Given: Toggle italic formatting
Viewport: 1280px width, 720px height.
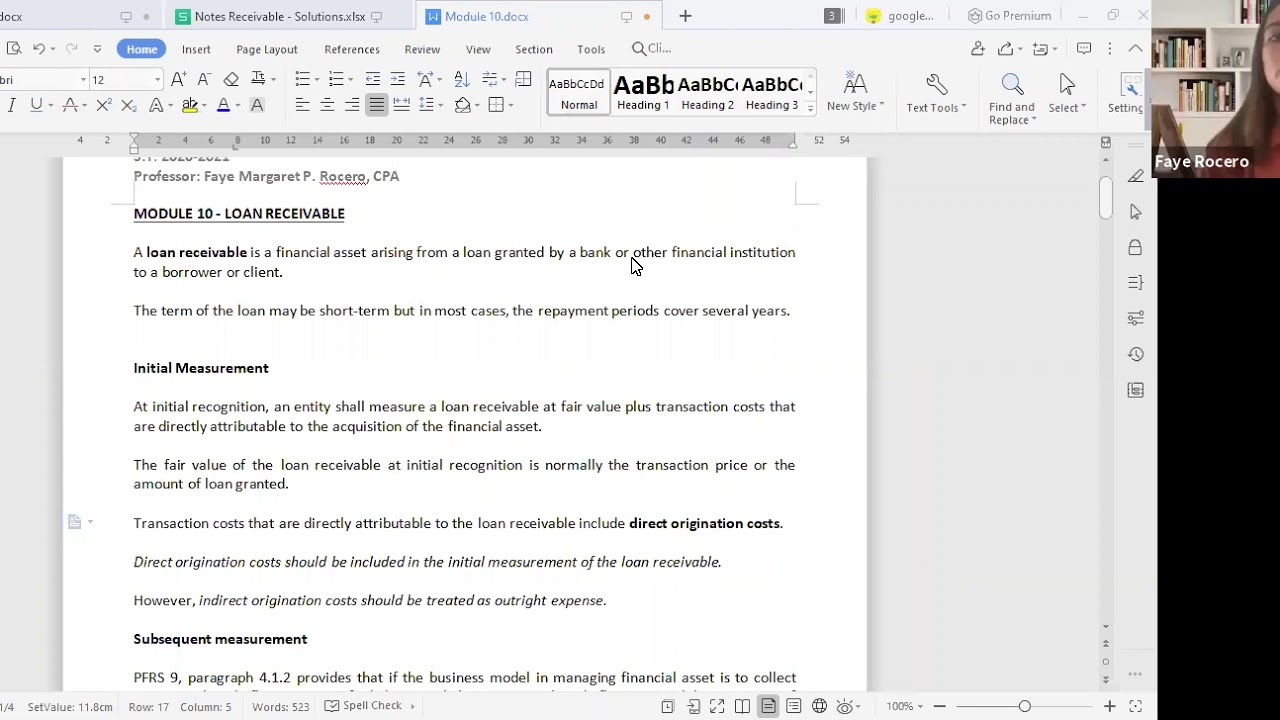Looking at the screenshot, I should pyautogui.click(x=11, y=106).
